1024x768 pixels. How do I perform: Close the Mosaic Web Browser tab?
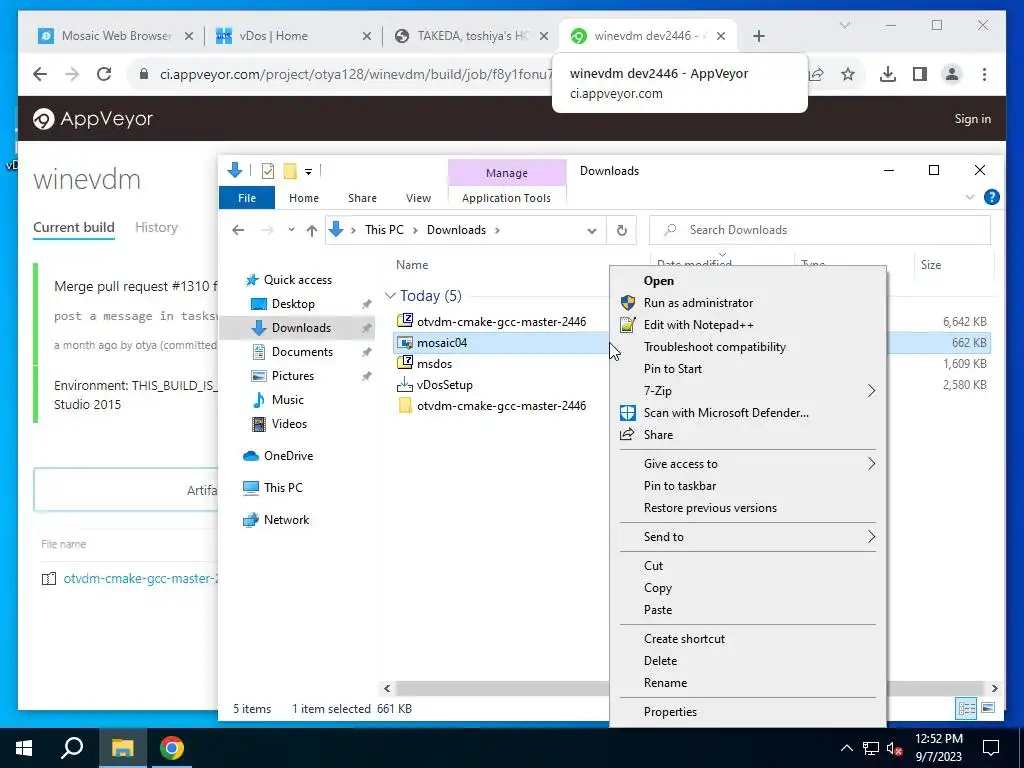189,36
